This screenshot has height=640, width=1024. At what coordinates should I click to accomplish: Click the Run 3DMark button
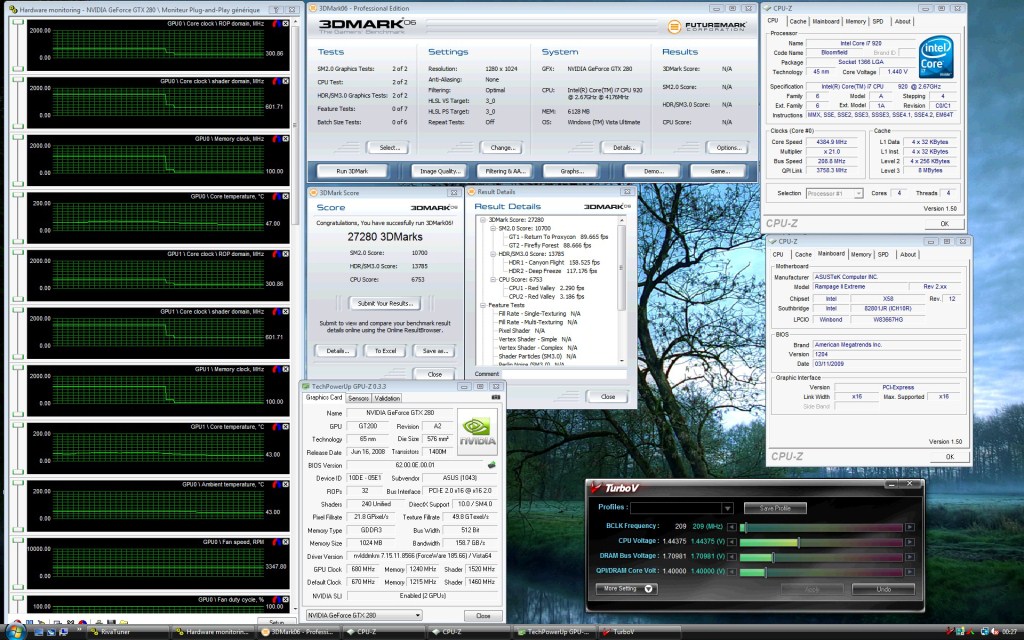pyautogui.click(x=352, y=171)
